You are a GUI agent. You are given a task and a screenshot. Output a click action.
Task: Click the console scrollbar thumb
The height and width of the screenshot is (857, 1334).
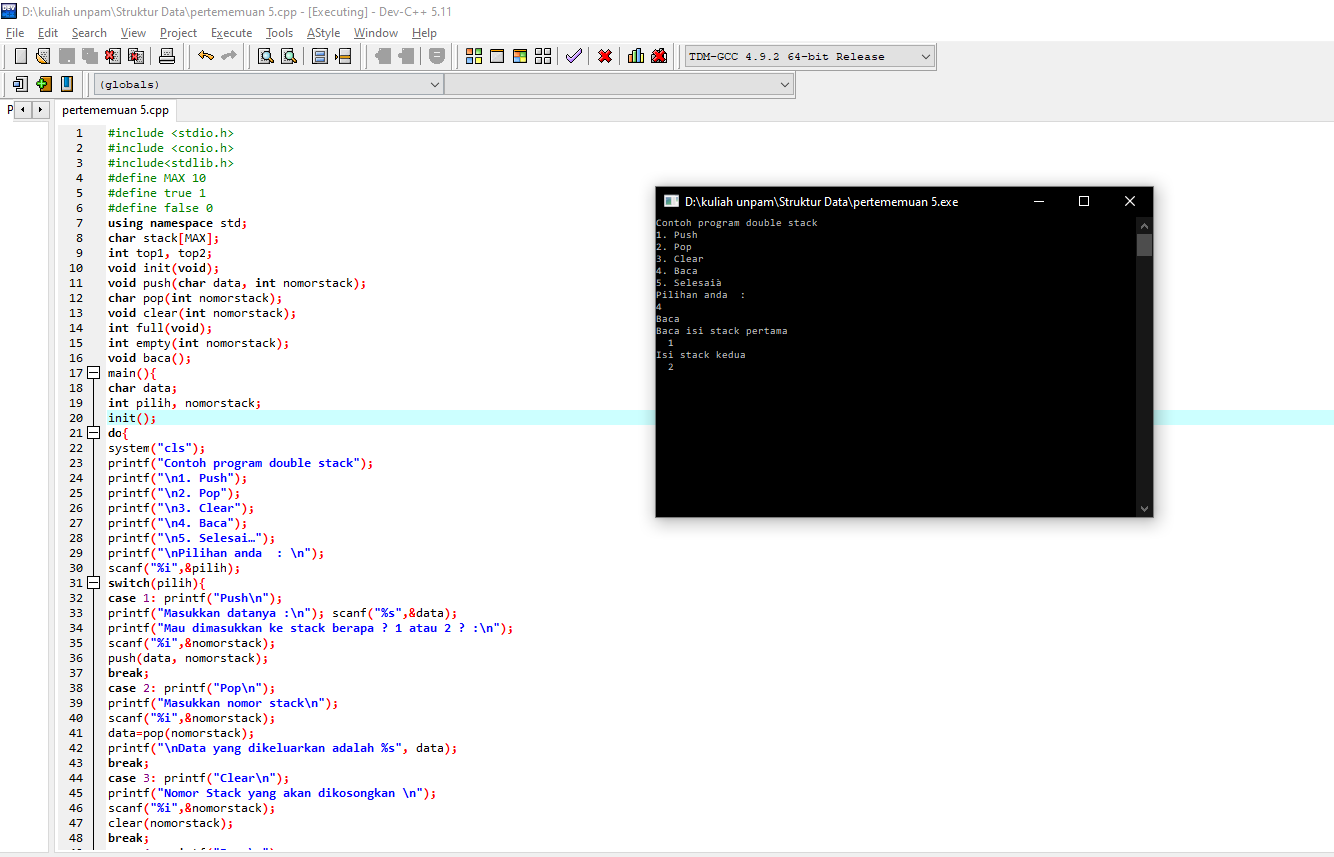point(1144,245)
